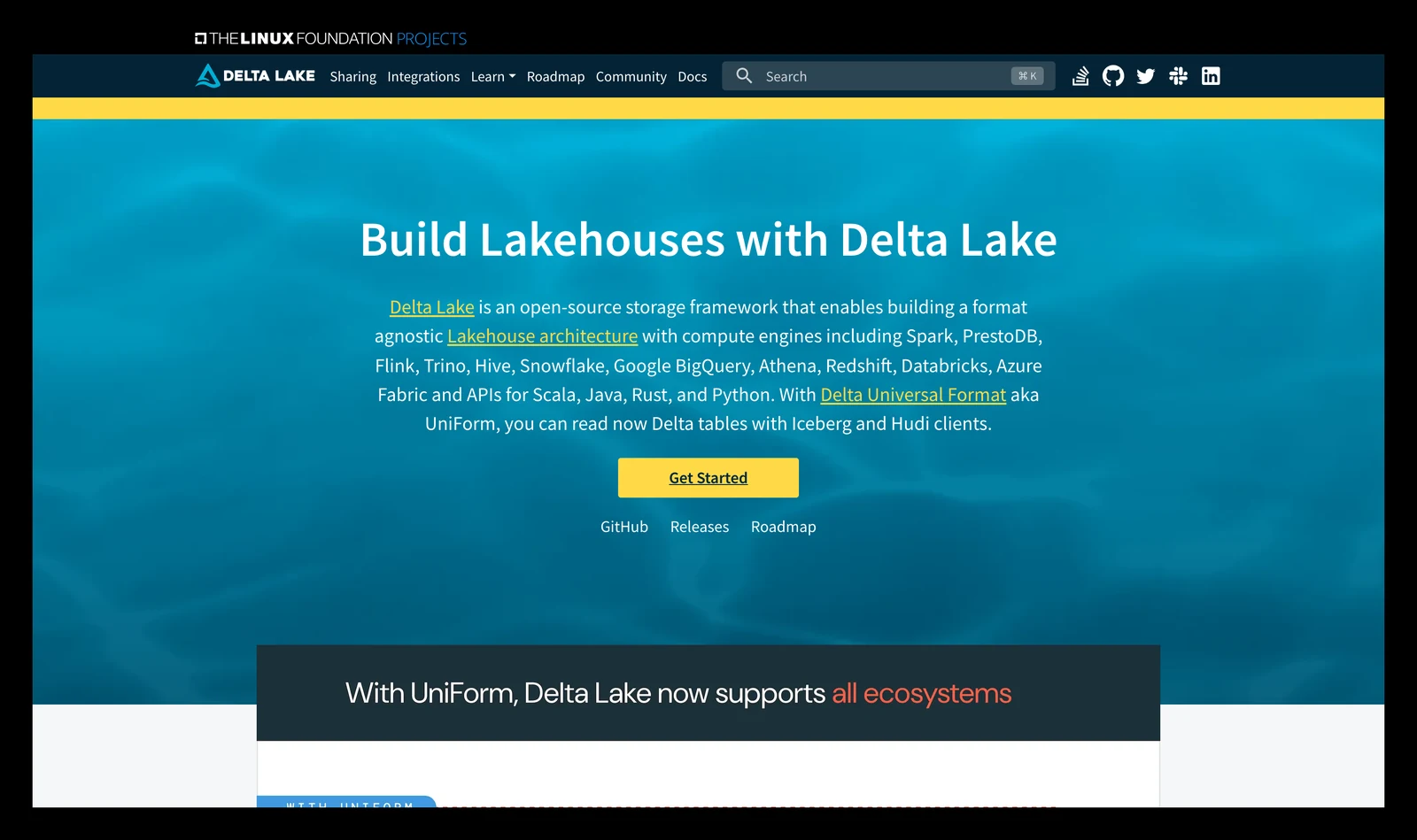Click The Linux Foundation Projects logo
The height and width of the screenshot is (840, 1417).
pyautogui.click(x=330, y=39)
